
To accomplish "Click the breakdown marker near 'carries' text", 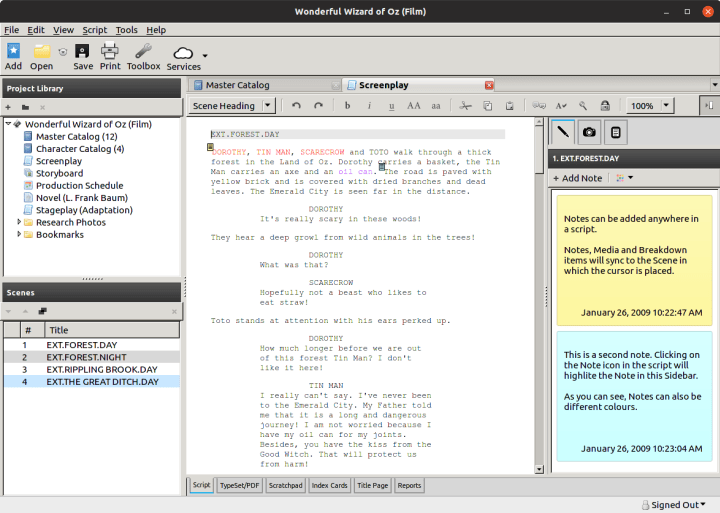I will (x=382, y=167).
